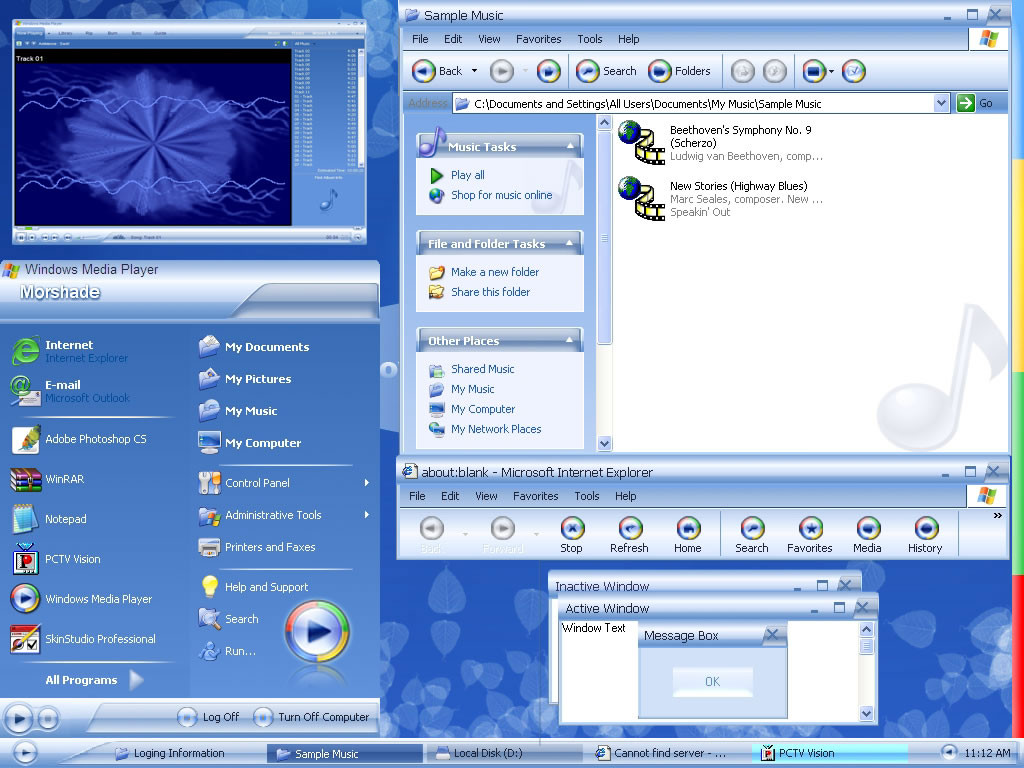Click scroll down arrow in tasks pane
This screenshot has height=768, width=1024.
point(604,443)
